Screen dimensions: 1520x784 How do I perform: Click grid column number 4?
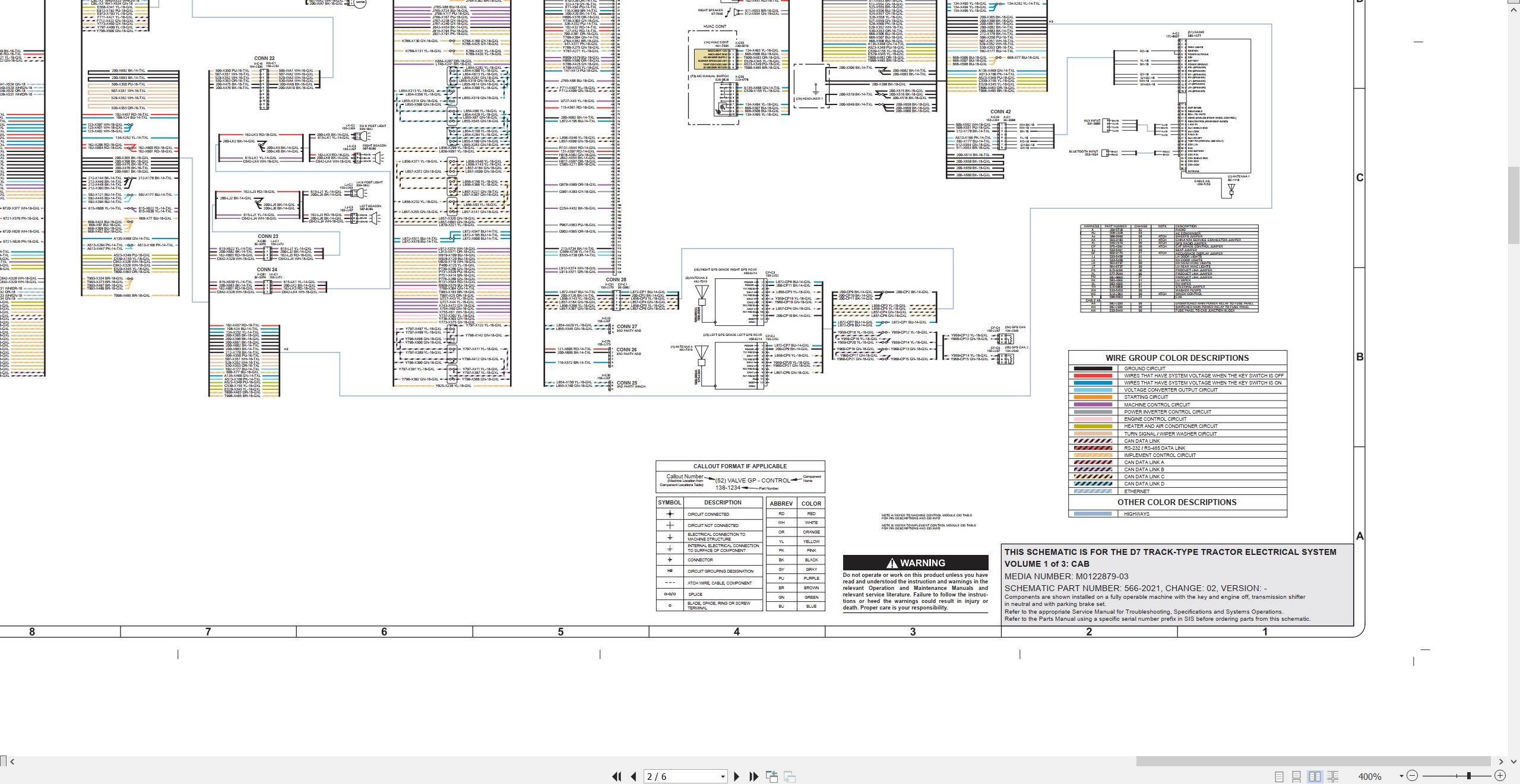[737, 632]
